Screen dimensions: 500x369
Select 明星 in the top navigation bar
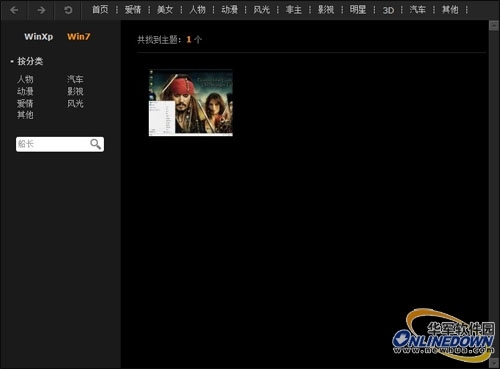(x=358, y=10)
